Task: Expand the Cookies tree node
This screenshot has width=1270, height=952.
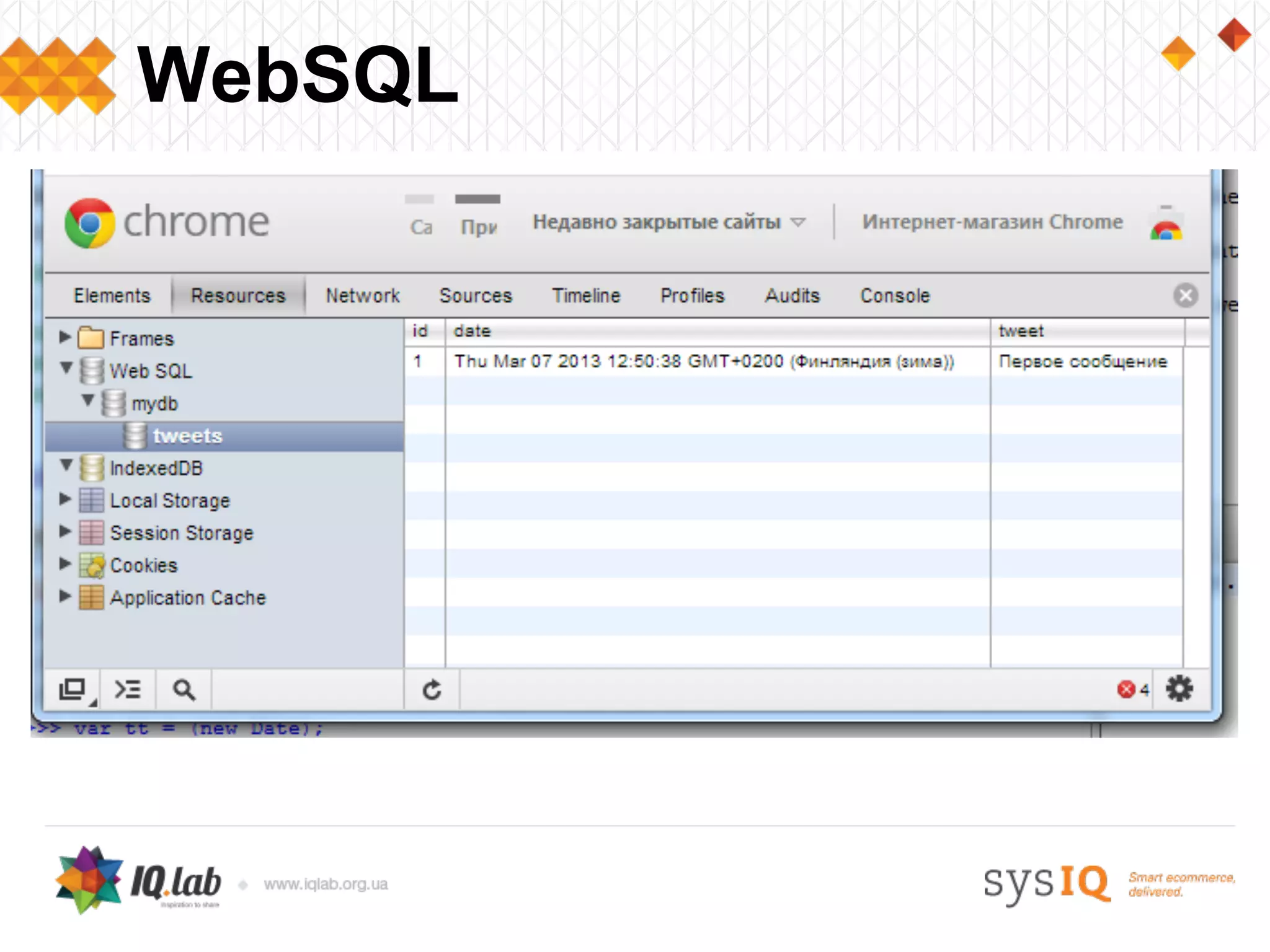Action: [64, 563]
